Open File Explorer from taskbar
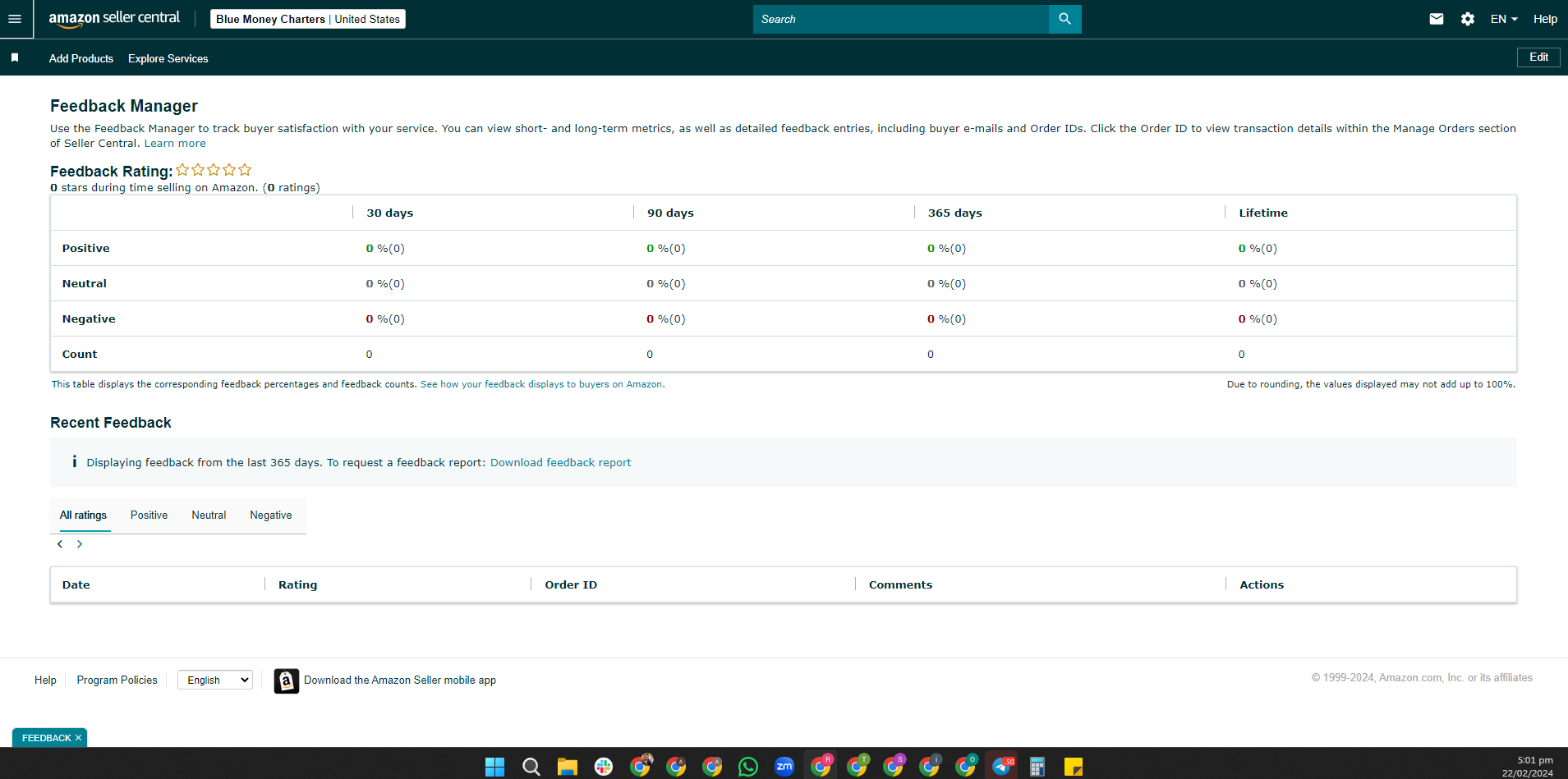This screenshot has height=779, width=1568. (x=568, y=767)
